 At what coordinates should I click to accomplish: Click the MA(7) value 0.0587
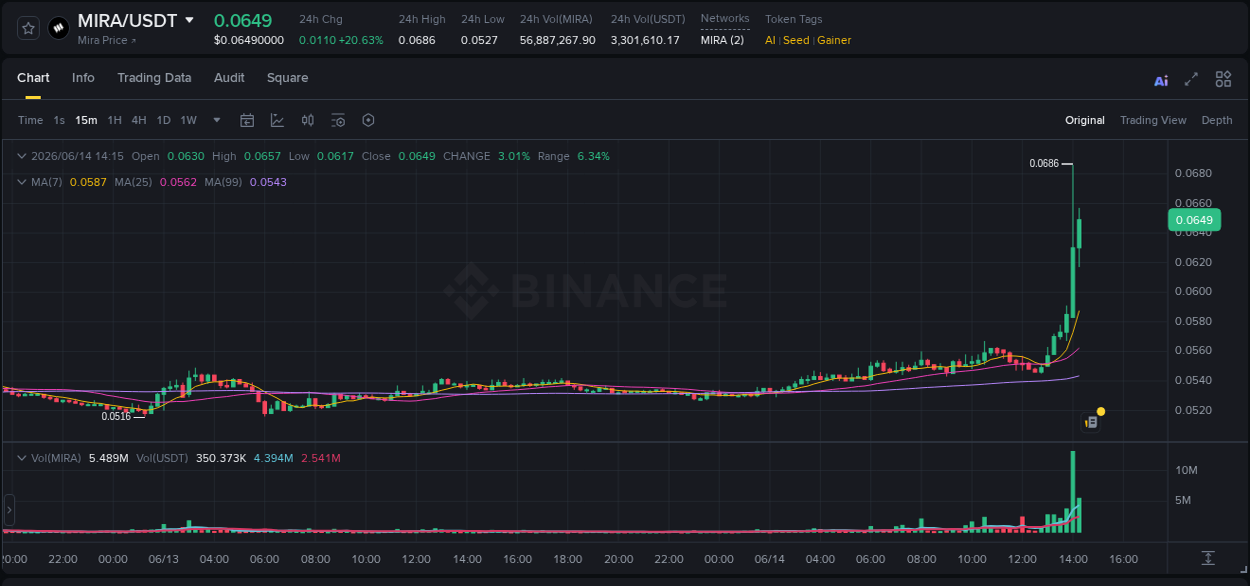[88, 182]
